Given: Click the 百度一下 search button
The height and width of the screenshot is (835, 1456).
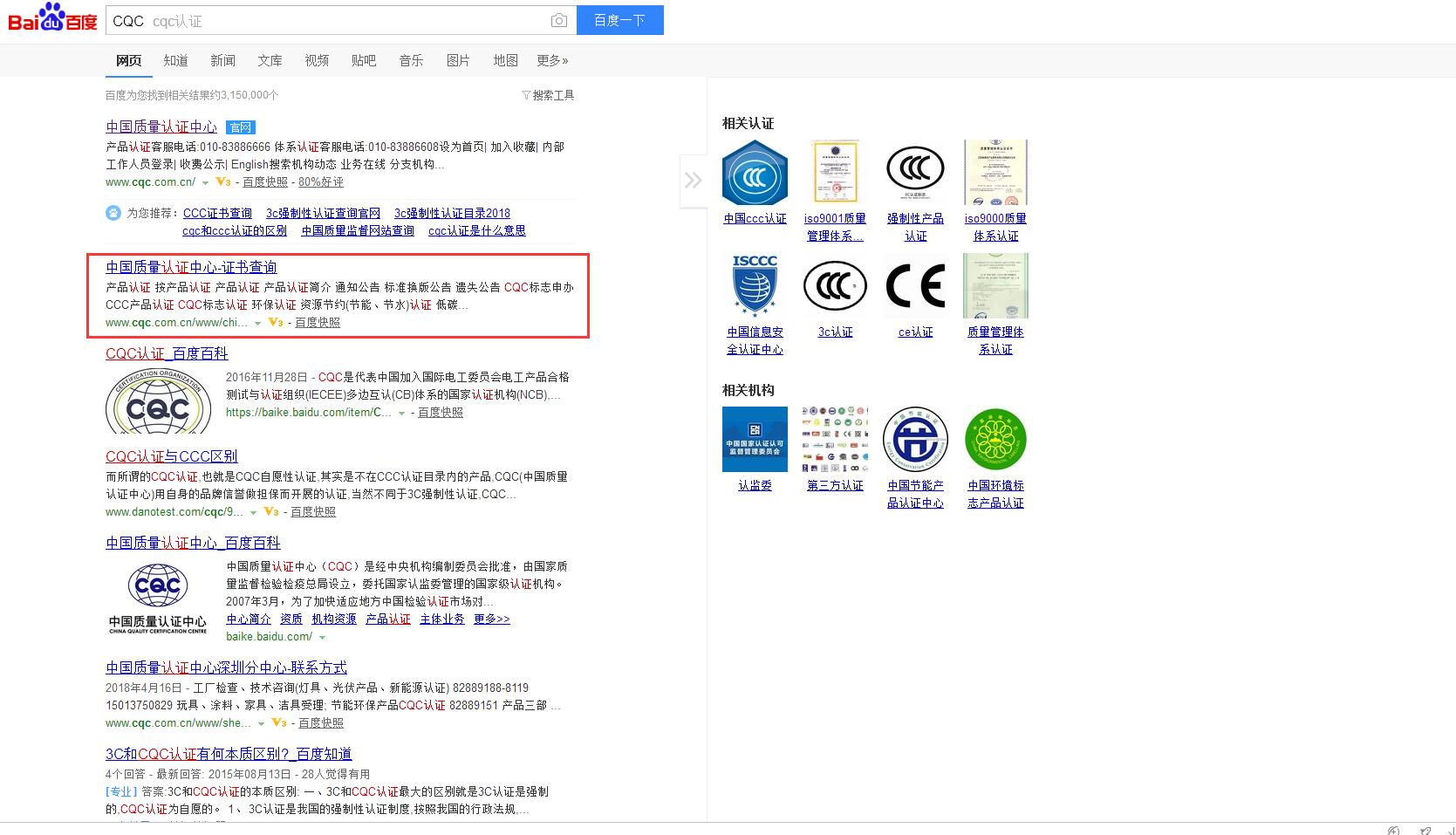Looking at the screenshot, I should point(619,20).
